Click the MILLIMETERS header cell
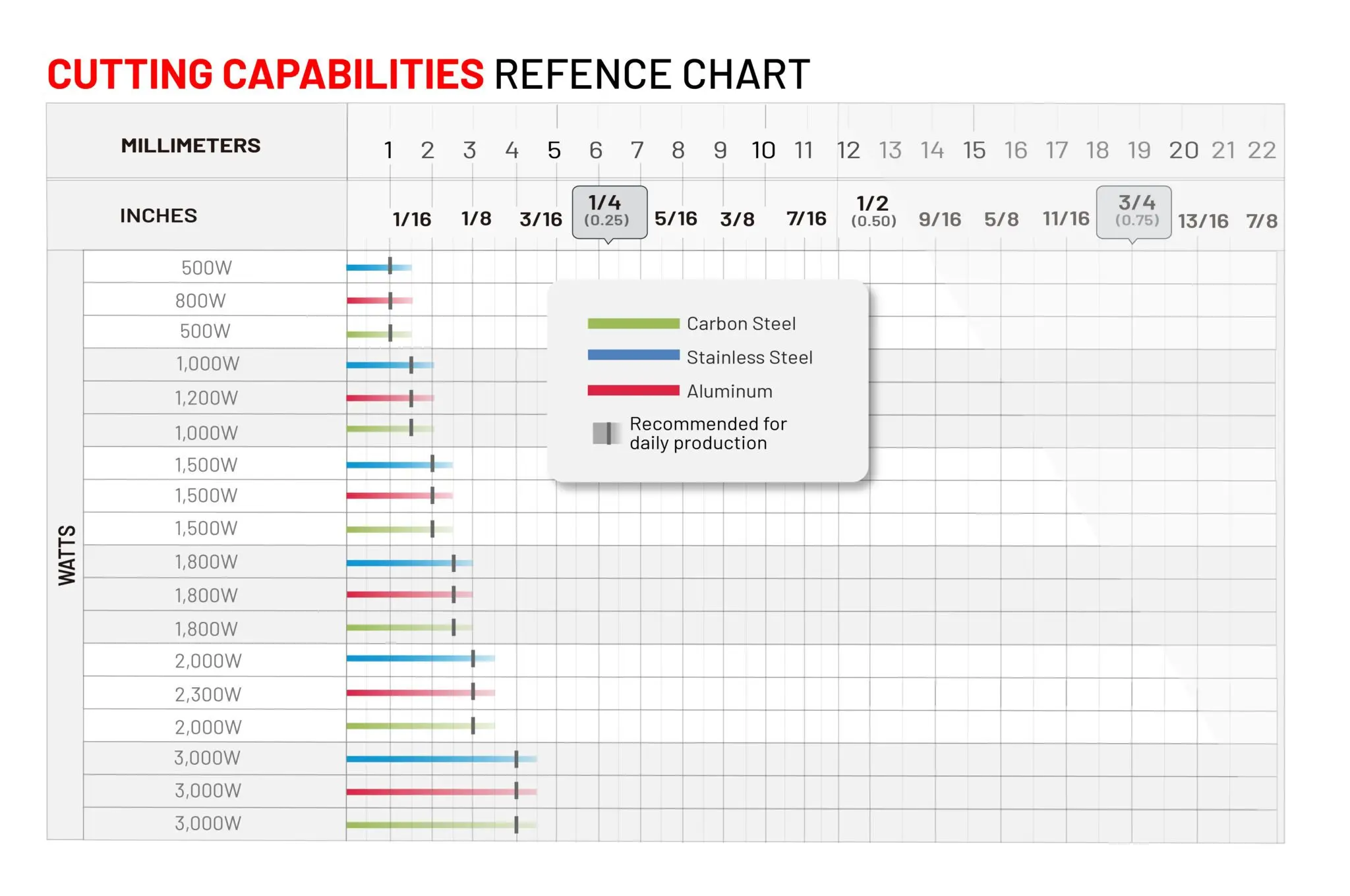Screen dimensions: 1350x896 (x=191, y=146)
